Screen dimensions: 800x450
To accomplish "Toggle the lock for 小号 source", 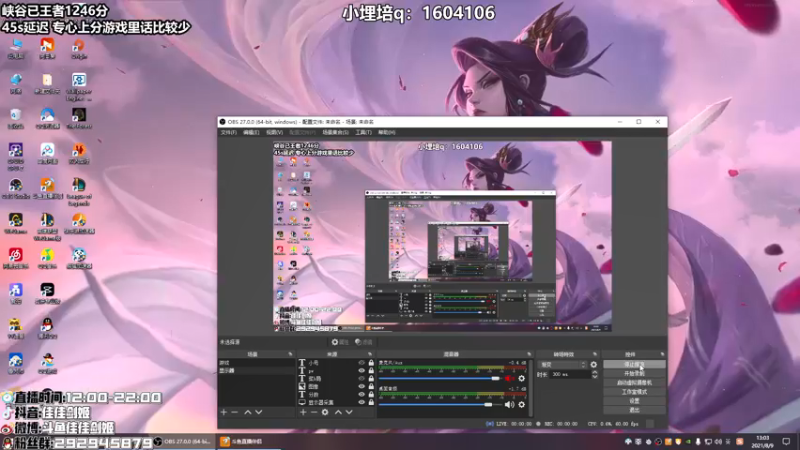I will [371, 363].
